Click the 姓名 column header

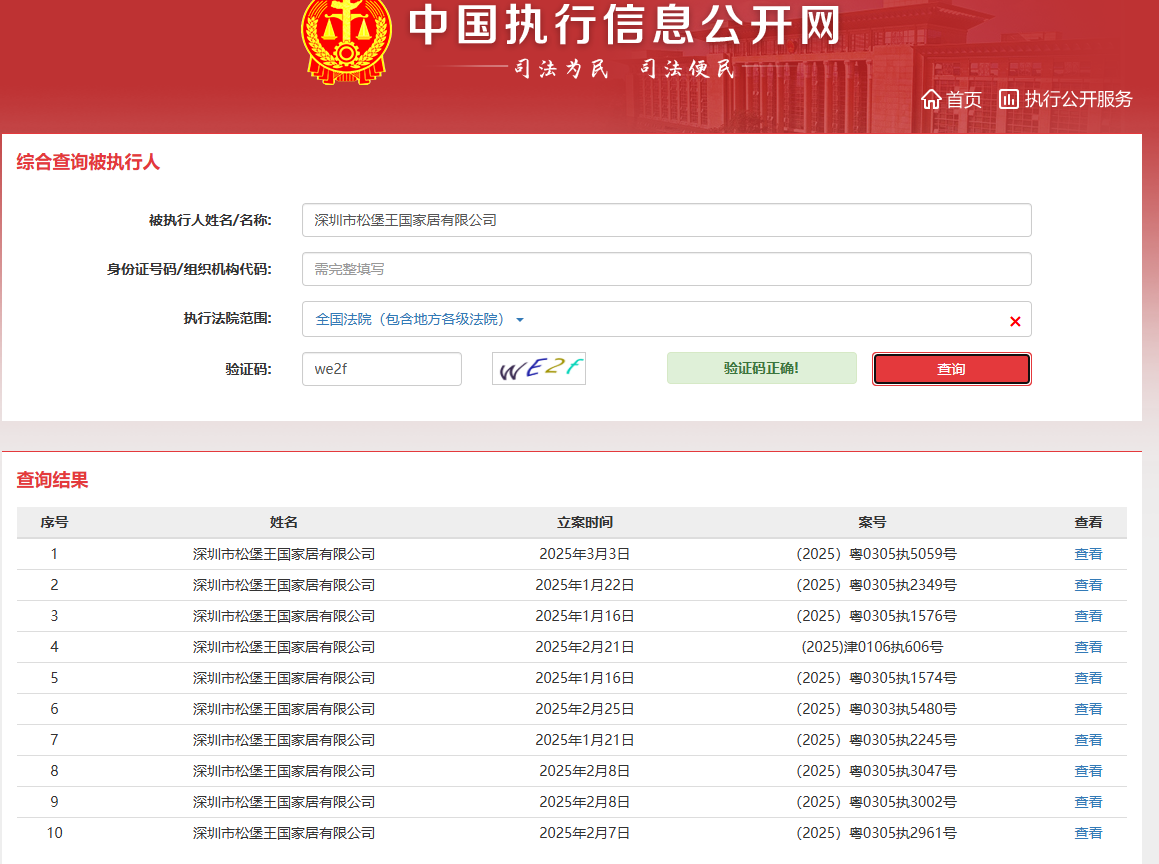pos(284,523)
